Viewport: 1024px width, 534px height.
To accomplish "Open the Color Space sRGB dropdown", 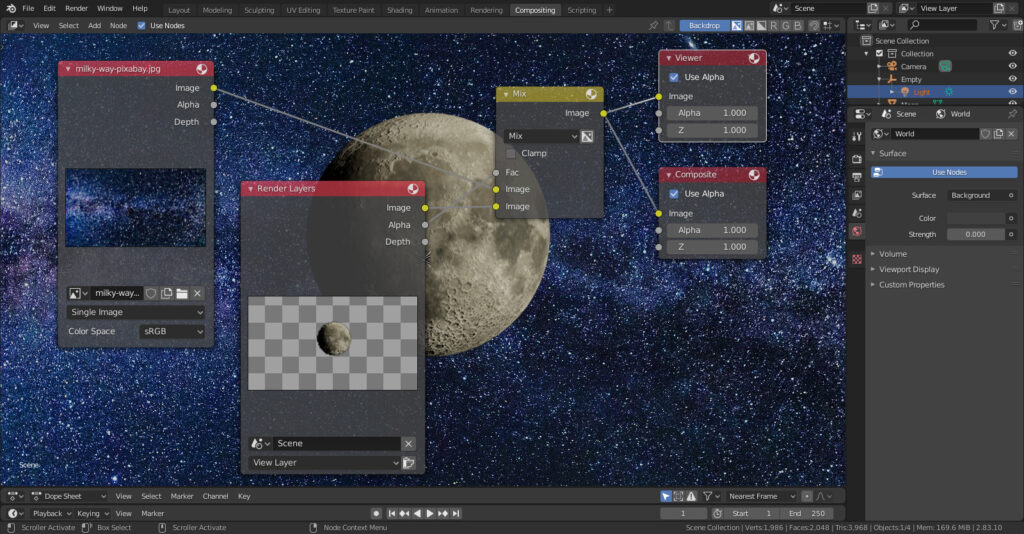I will pos(172,332).
